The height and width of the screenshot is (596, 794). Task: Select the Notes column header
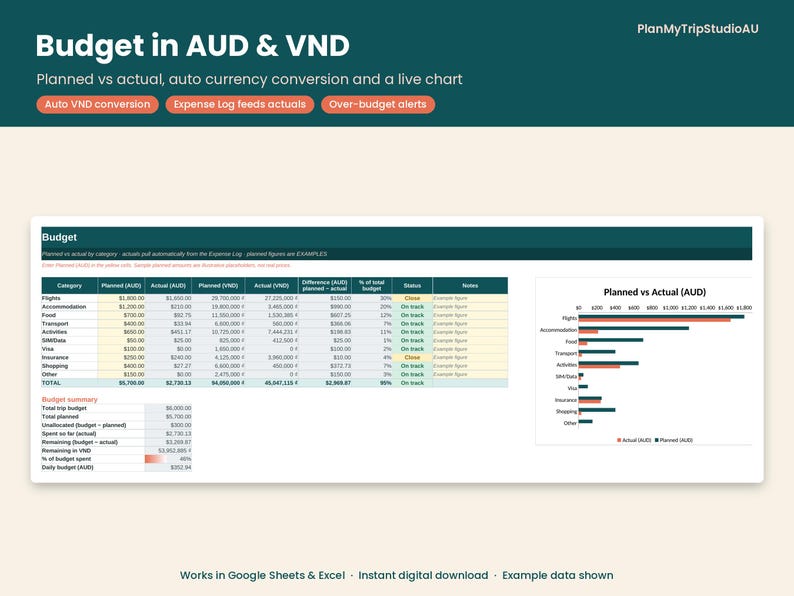(470, 286)
